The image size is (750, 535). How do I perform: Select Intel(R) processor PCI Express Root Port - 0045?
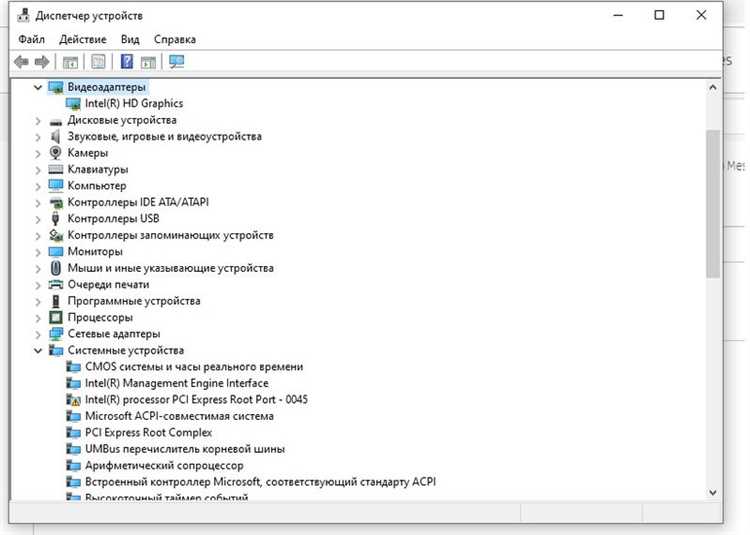(196, 400)
